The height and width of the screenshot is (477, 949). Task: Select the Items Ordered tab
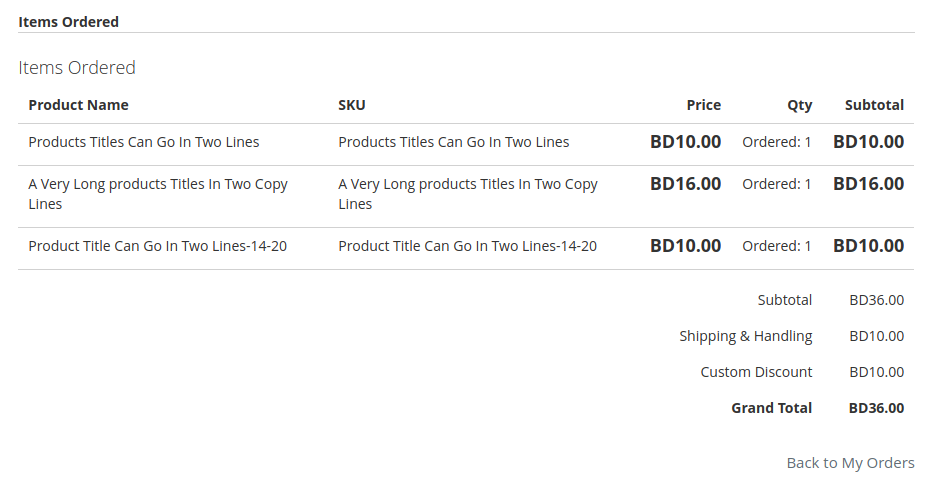68,22
